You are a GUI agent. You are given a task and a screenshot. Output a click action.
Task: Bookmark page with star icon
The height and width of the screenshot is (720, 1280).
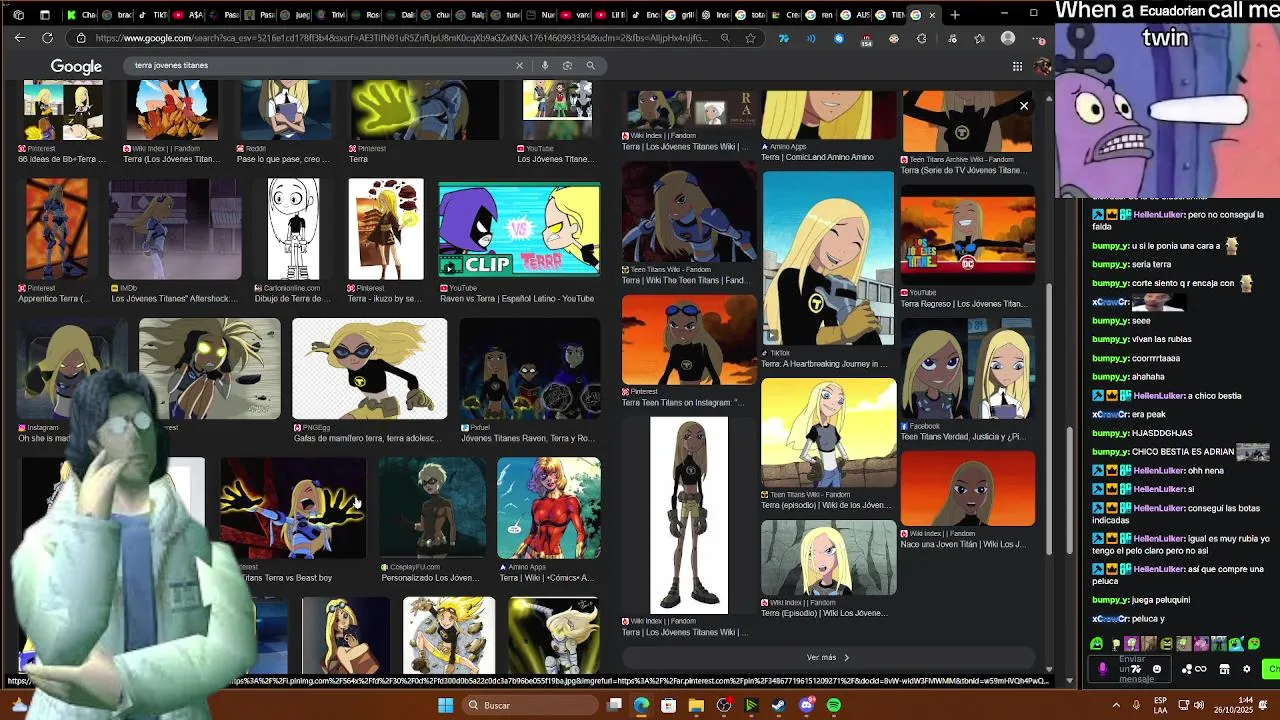[750, 38]
